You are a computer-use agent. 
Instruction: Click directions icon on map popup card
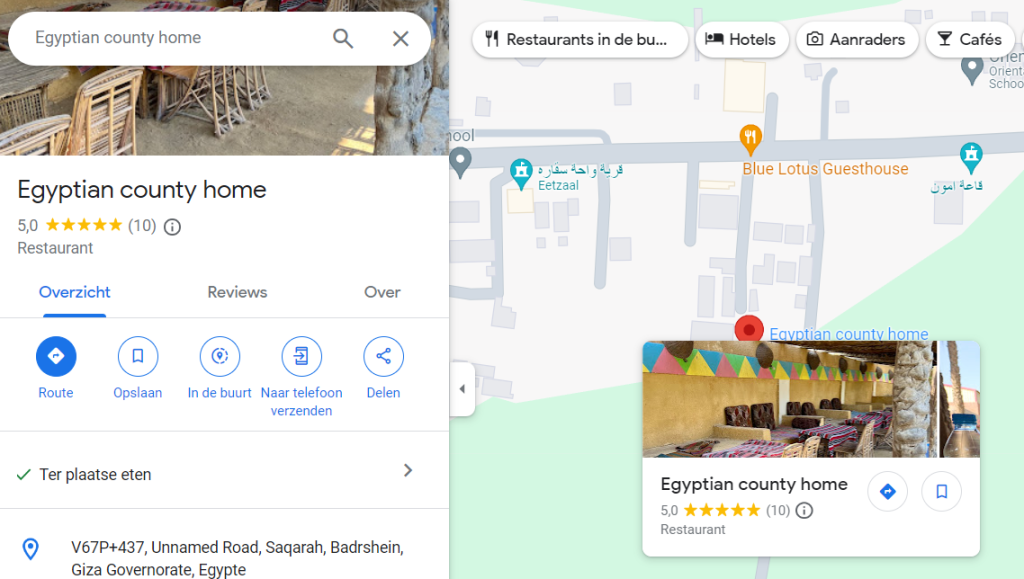[x=888, y=492]
